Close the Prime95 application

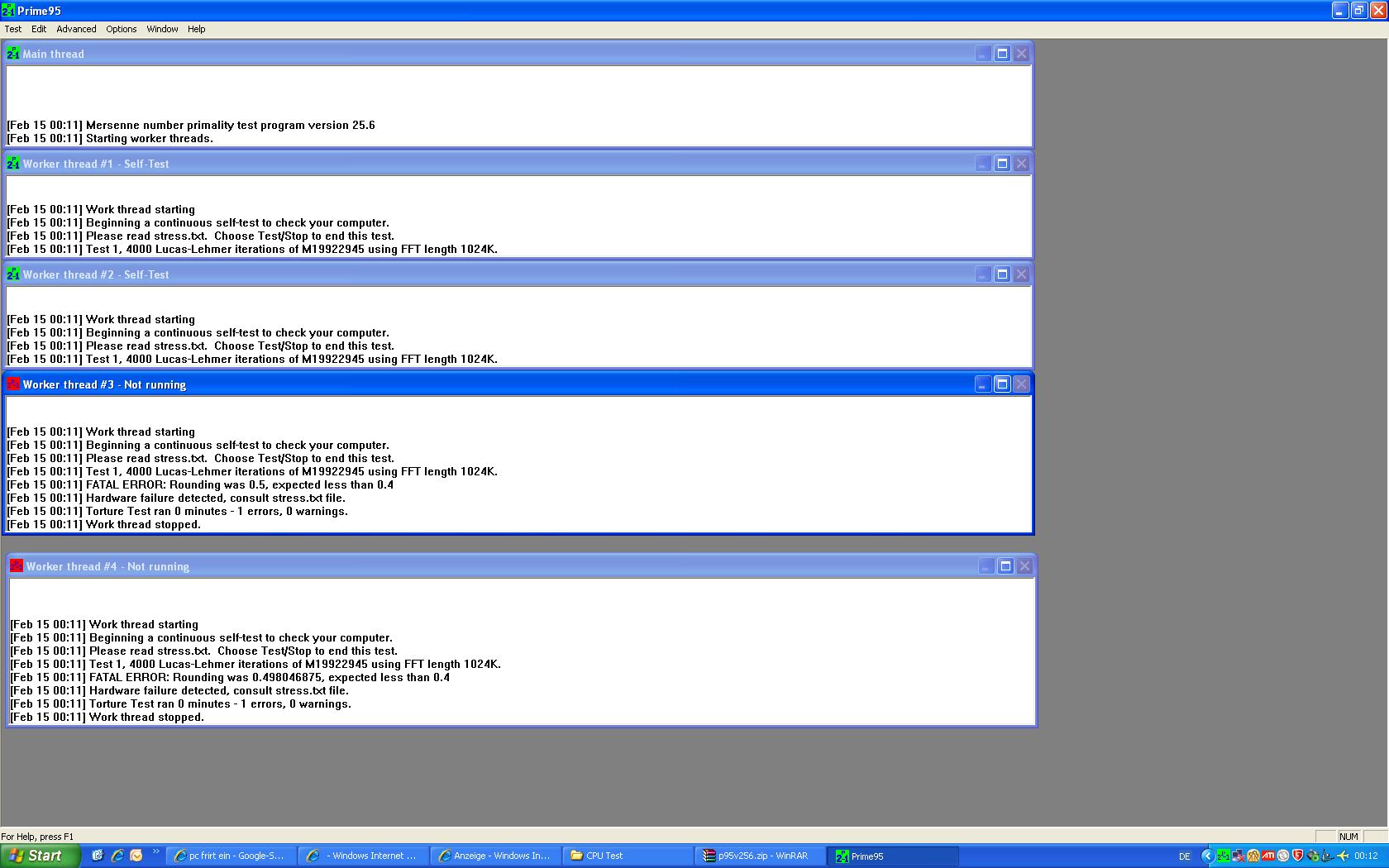pos(1378,11)
